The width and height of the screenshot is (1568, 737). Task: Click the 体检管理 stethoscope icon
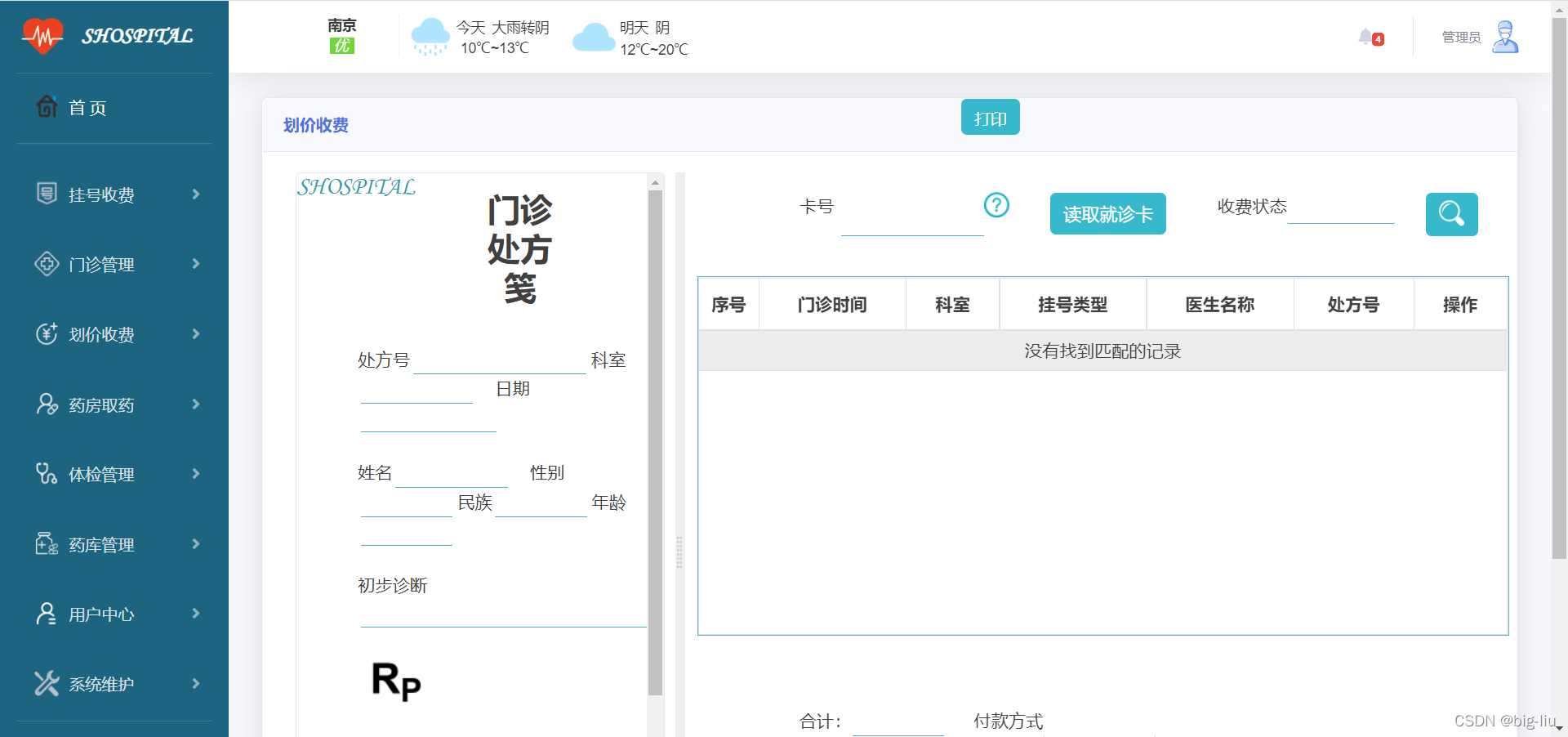click(x=47, y=474)
